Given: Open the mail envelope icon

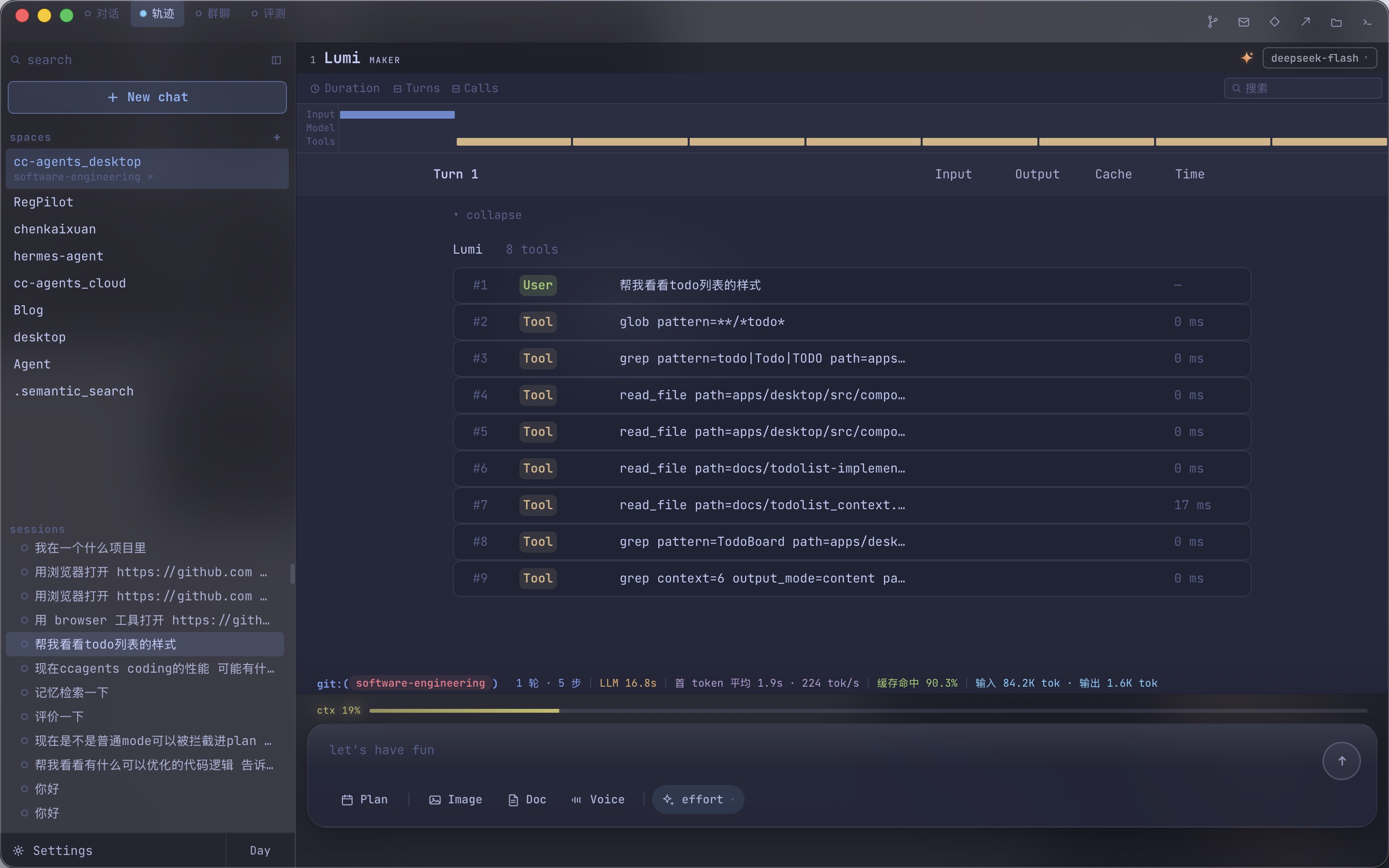Looking at the screenshot, I should 1244,22.
